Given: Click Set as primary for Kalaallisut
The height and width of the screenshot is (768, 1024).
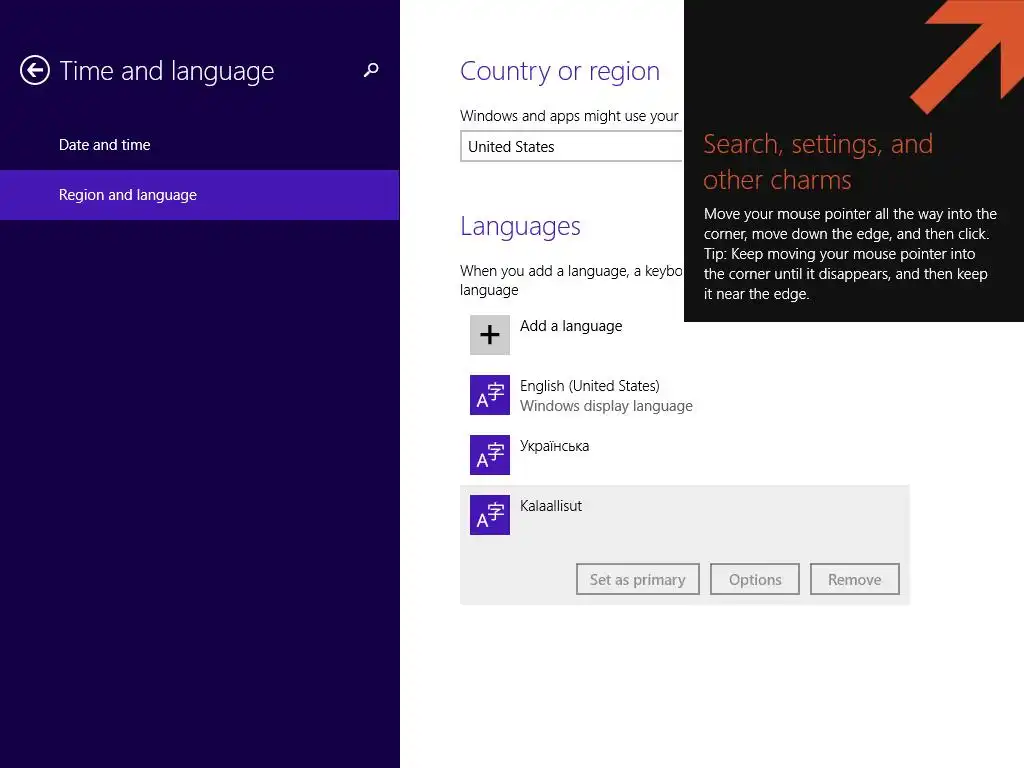Looking at the screenshot, I should [637, 579].
